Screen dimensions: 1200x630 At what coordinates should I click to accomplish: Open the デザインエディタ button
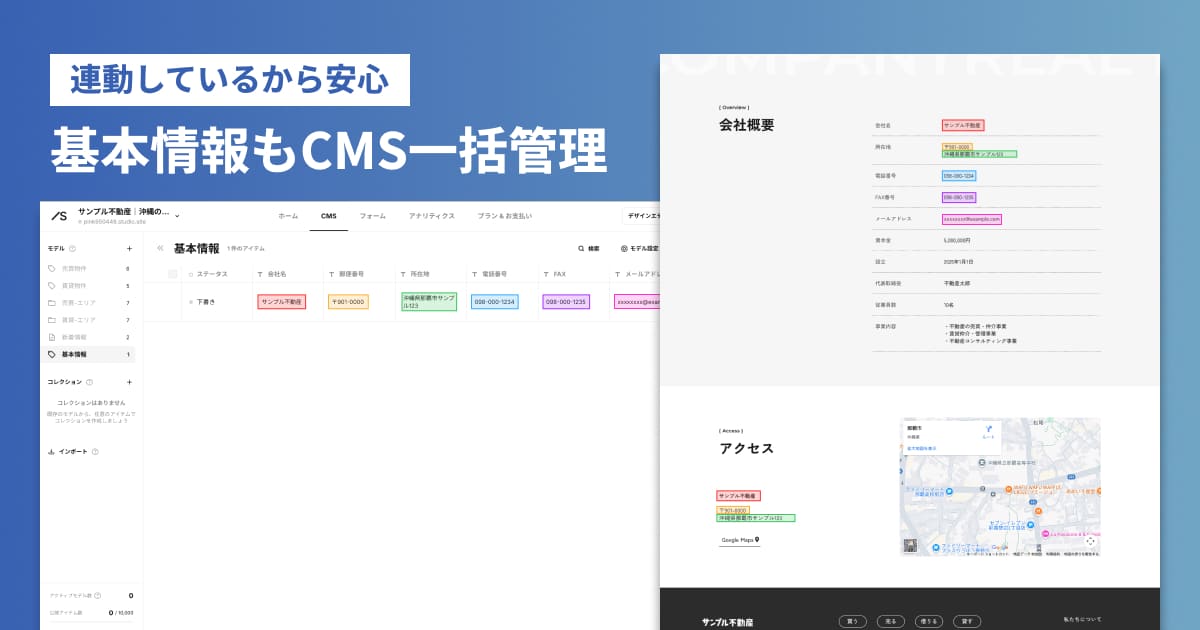click(650, 215)
